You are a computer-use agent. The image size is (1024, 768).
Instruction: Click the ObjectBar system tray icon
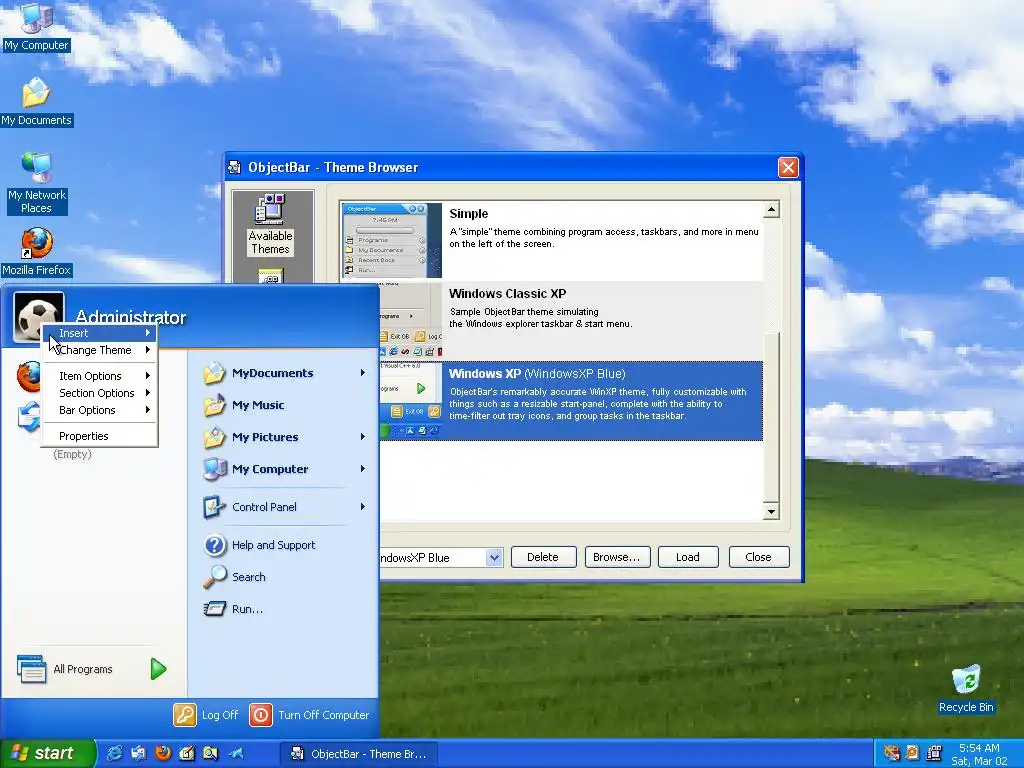pos(935,753)
